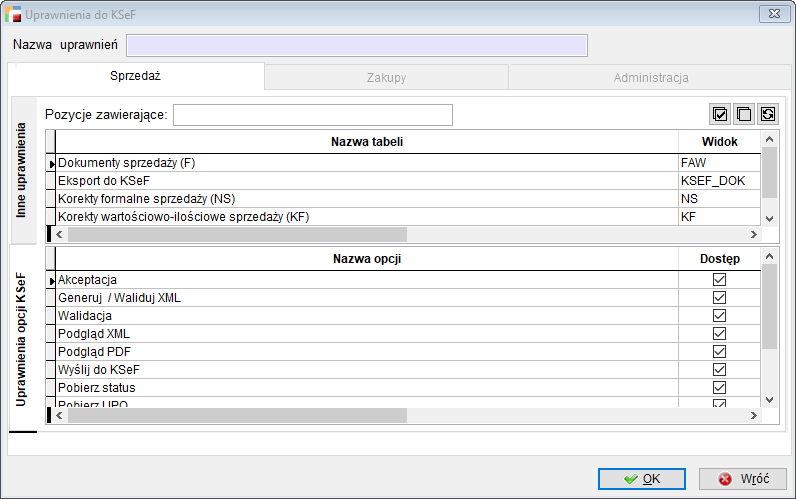Click the deselect-all empty box icon

(x=743, y=114)
